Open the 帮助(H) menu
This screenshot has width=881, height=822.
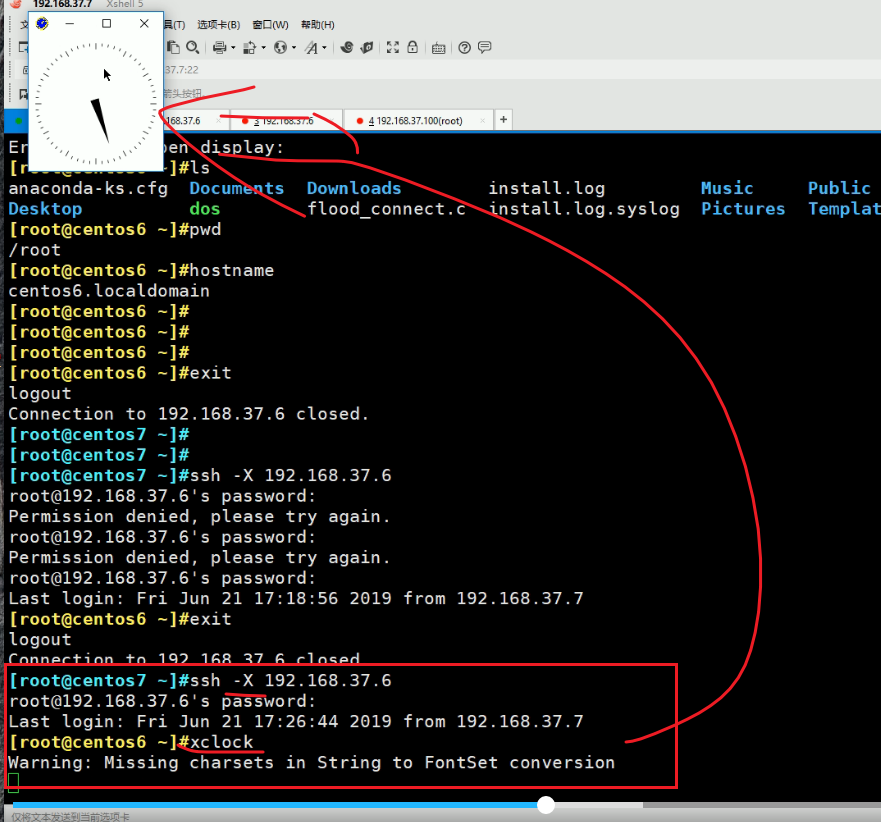point(318,24)
